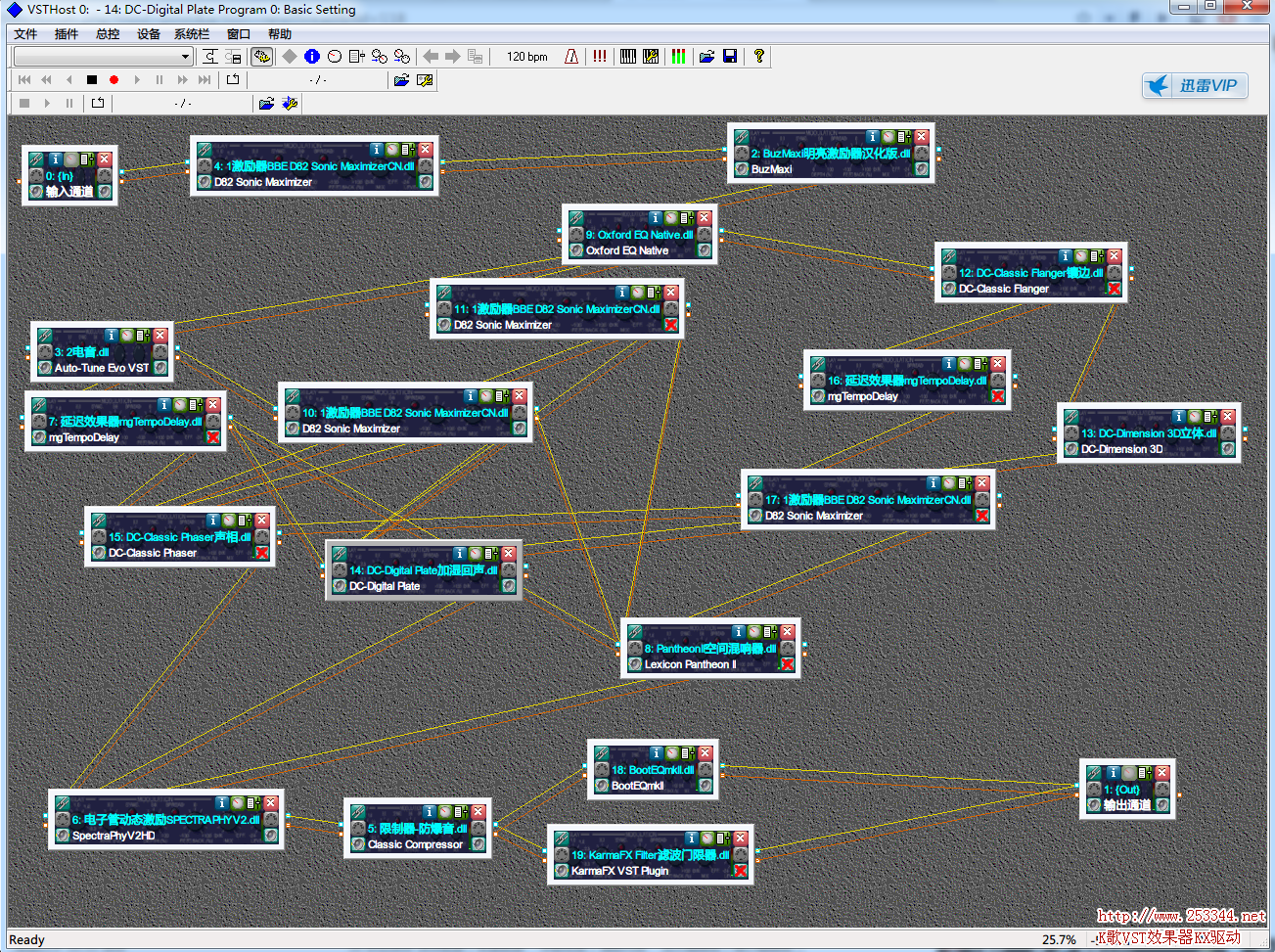
Task: Click parameter knob icon on 14: DC-Digital Plate node
Action: pos(476,554)
